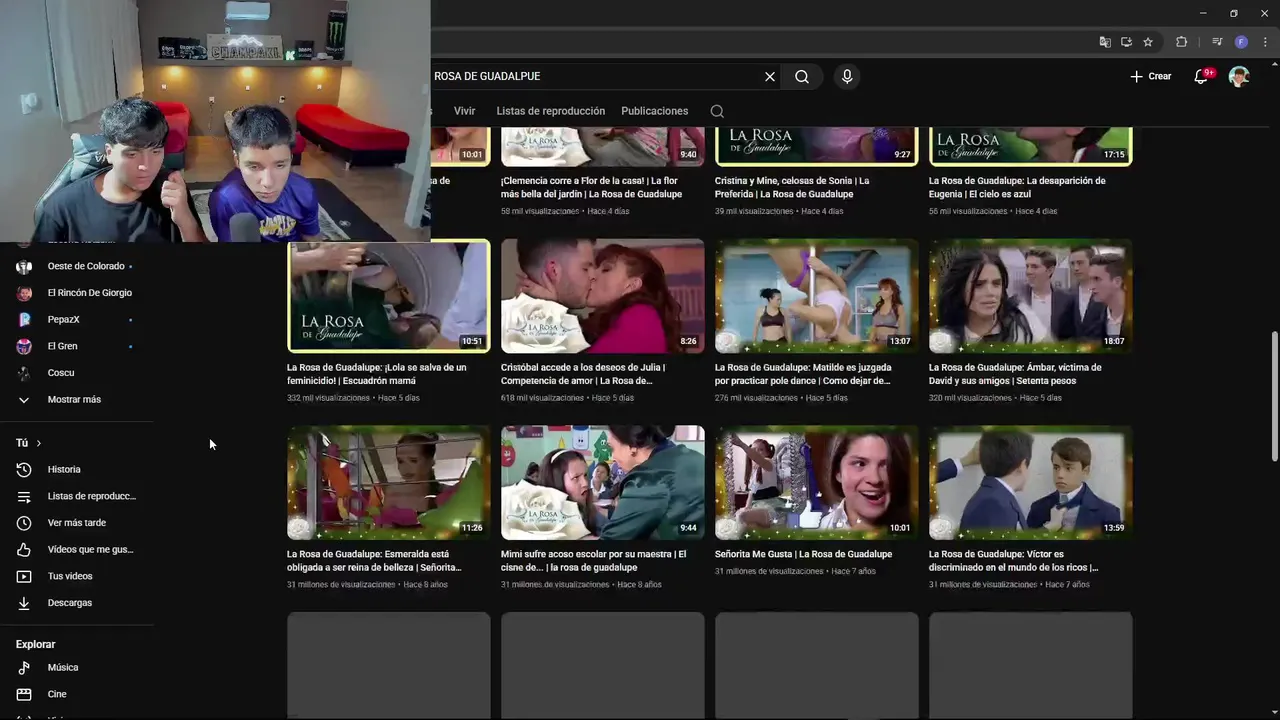Click title 'Ámbar, víctima de David y sus amigos'
This screenshot has height=720, width=1280.
coord(1015,374)
